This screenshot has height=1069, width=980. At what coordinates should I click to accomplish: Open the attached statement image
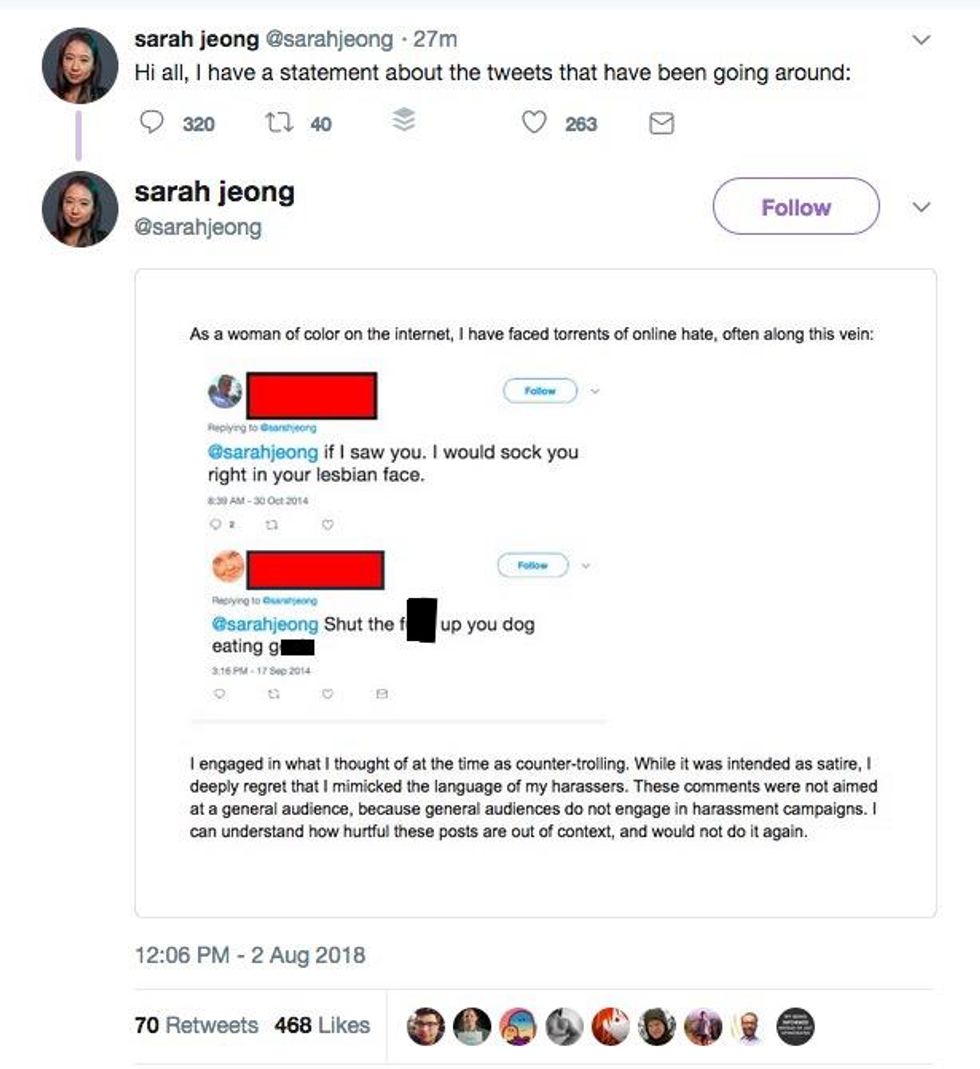[x=535, y=592]
